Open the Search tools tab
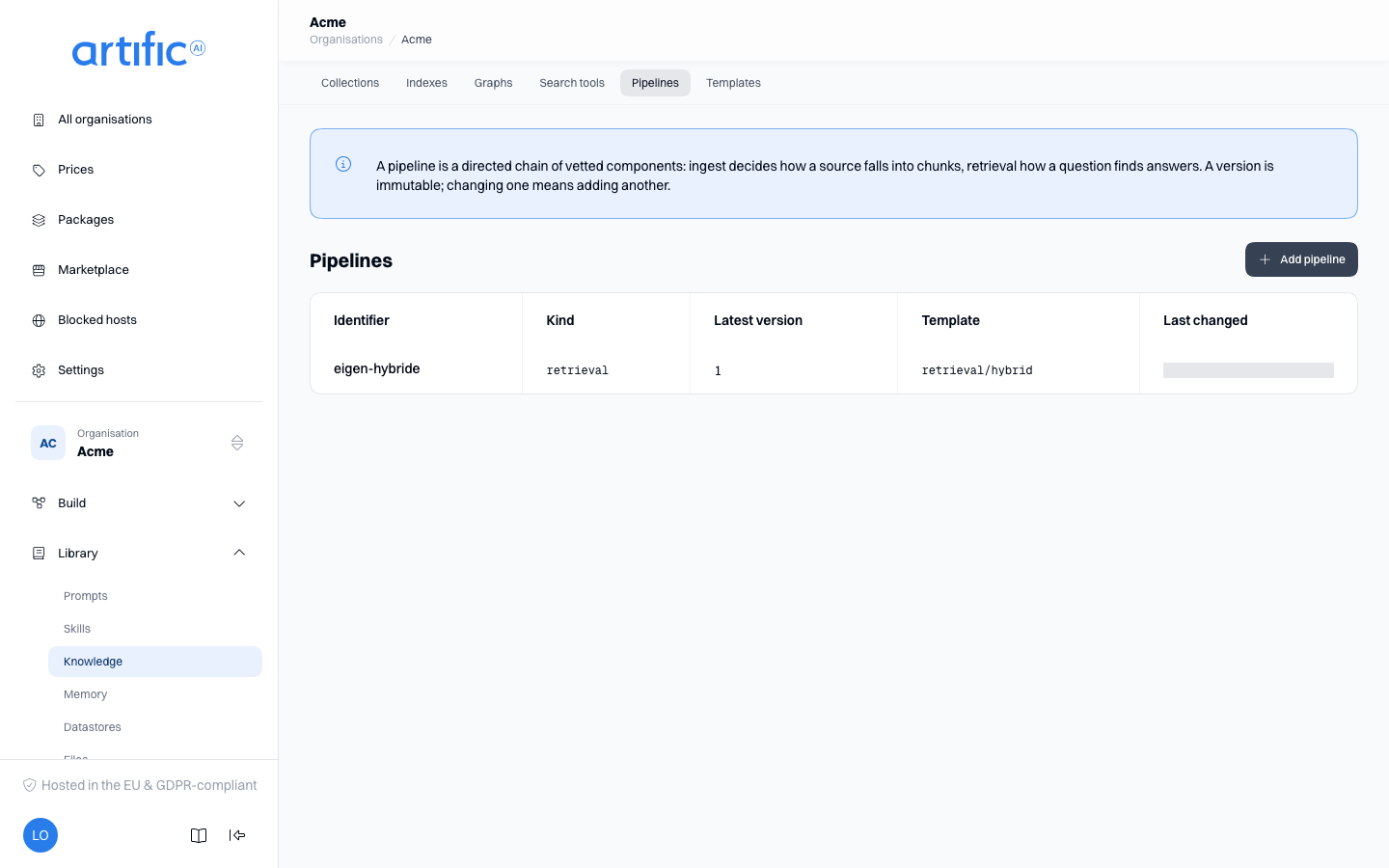Viewport: 1389px width, 868px height. tap(572, 83)
